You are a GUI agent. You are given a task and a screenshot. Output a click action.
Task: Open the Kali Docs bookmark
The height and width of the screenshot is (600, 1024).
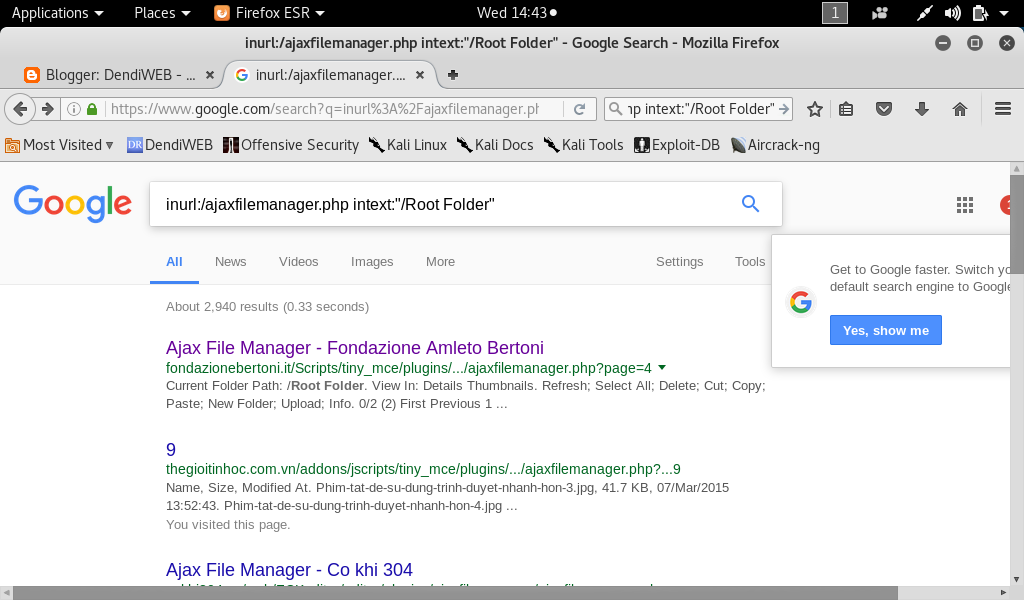(x=495, y=145)
